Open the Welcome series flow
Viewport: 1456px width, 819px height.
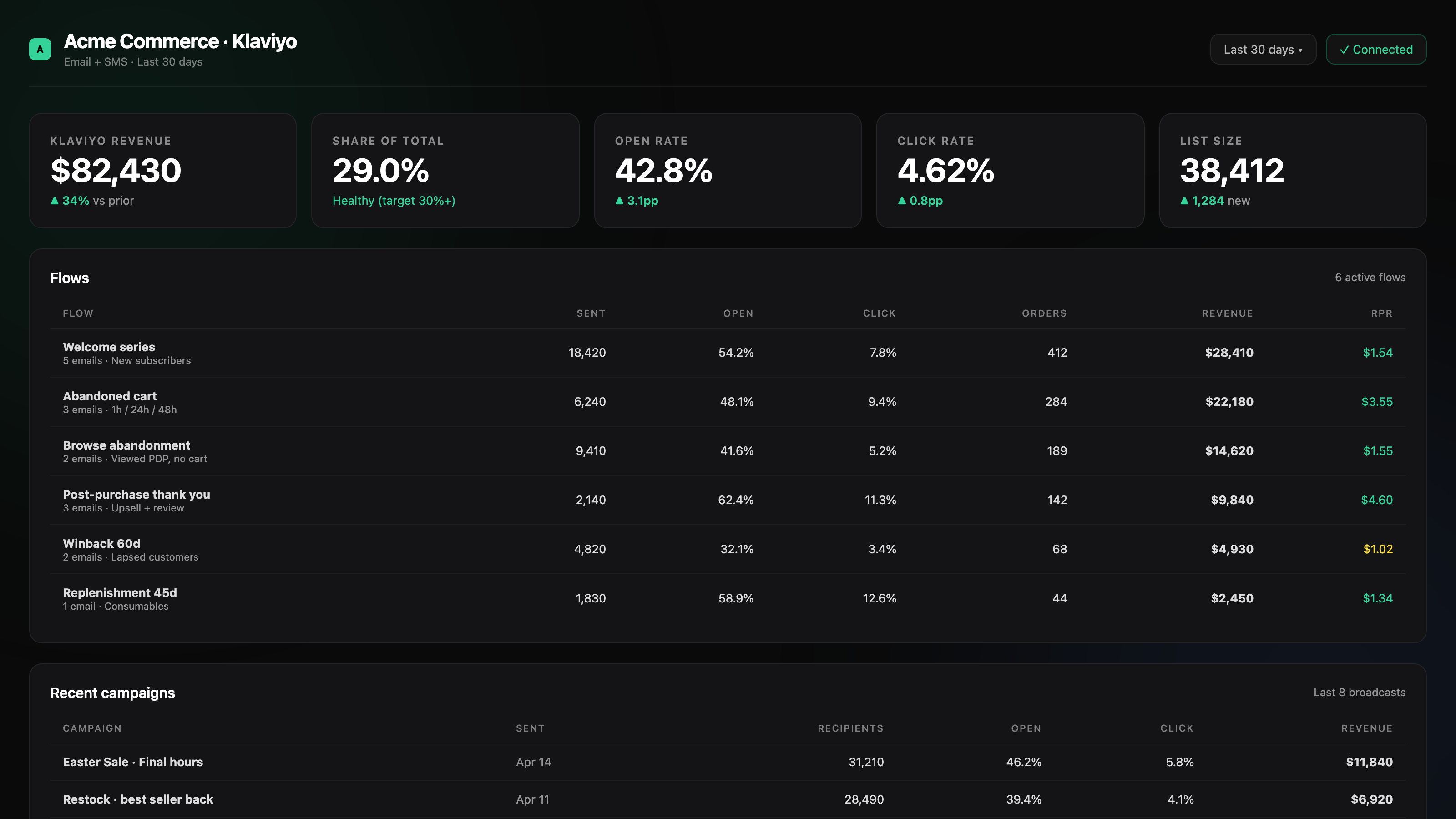coord(728,353)
